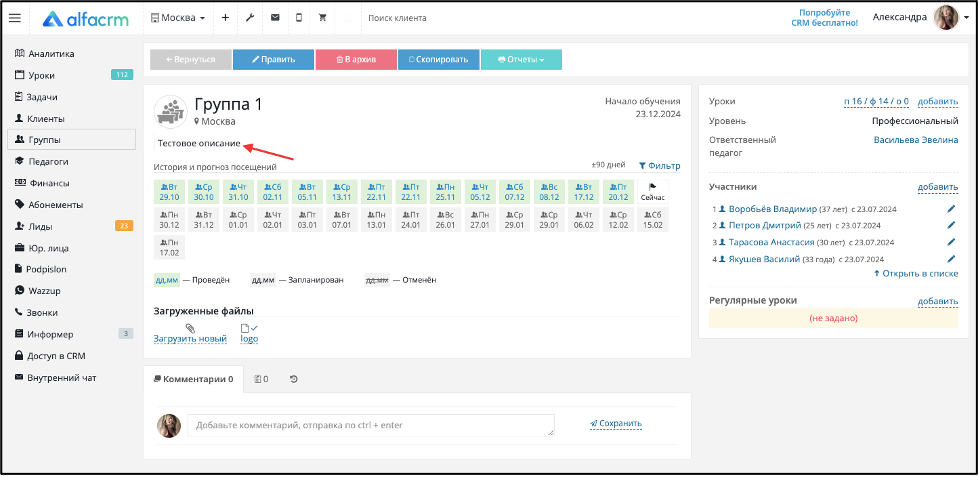Open the shopping cart icon
Screen dimensions: 979x477
point(322,18)
